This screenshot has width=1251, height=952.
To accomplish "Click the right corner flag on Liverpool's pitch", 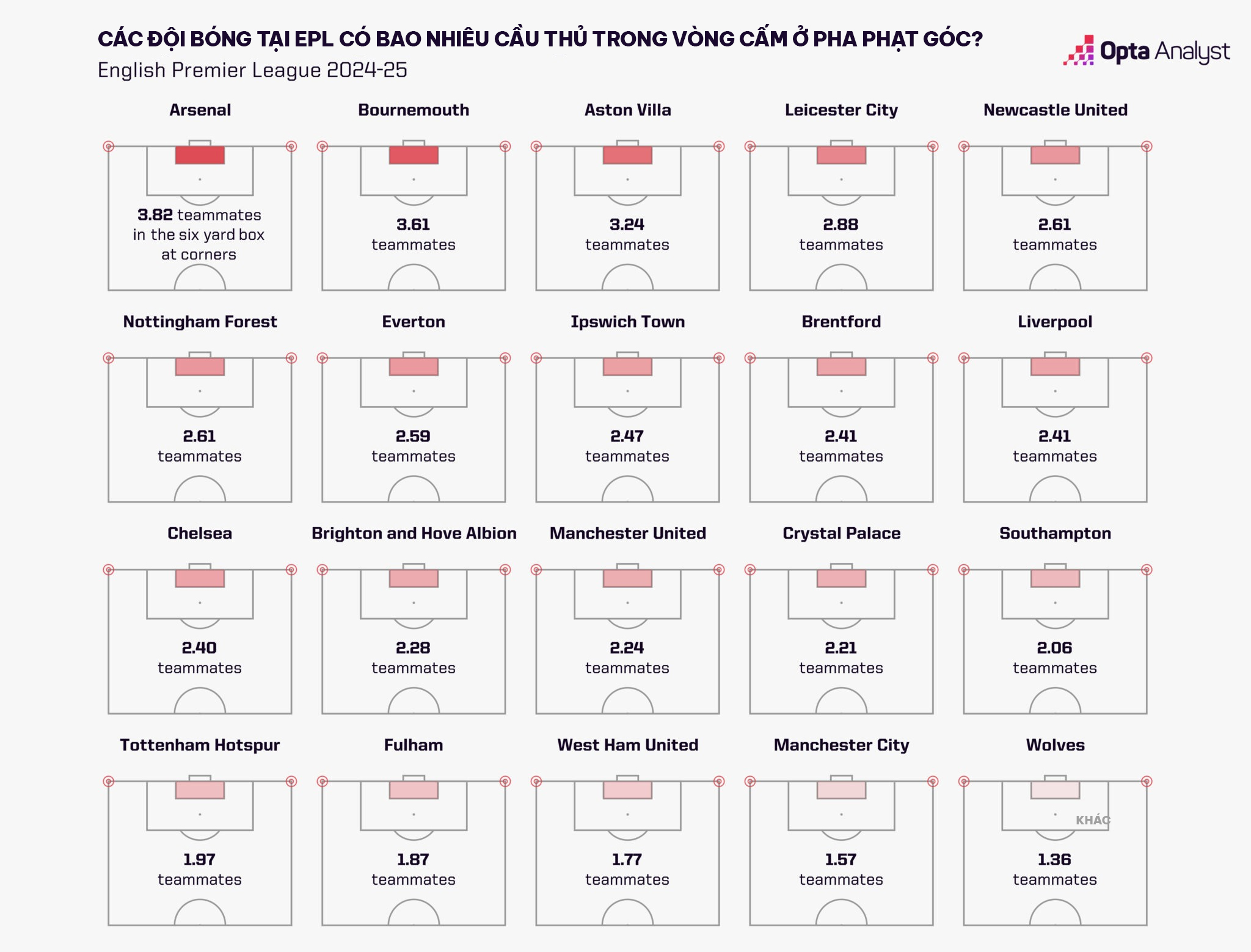I will [x=1147, y=358].
